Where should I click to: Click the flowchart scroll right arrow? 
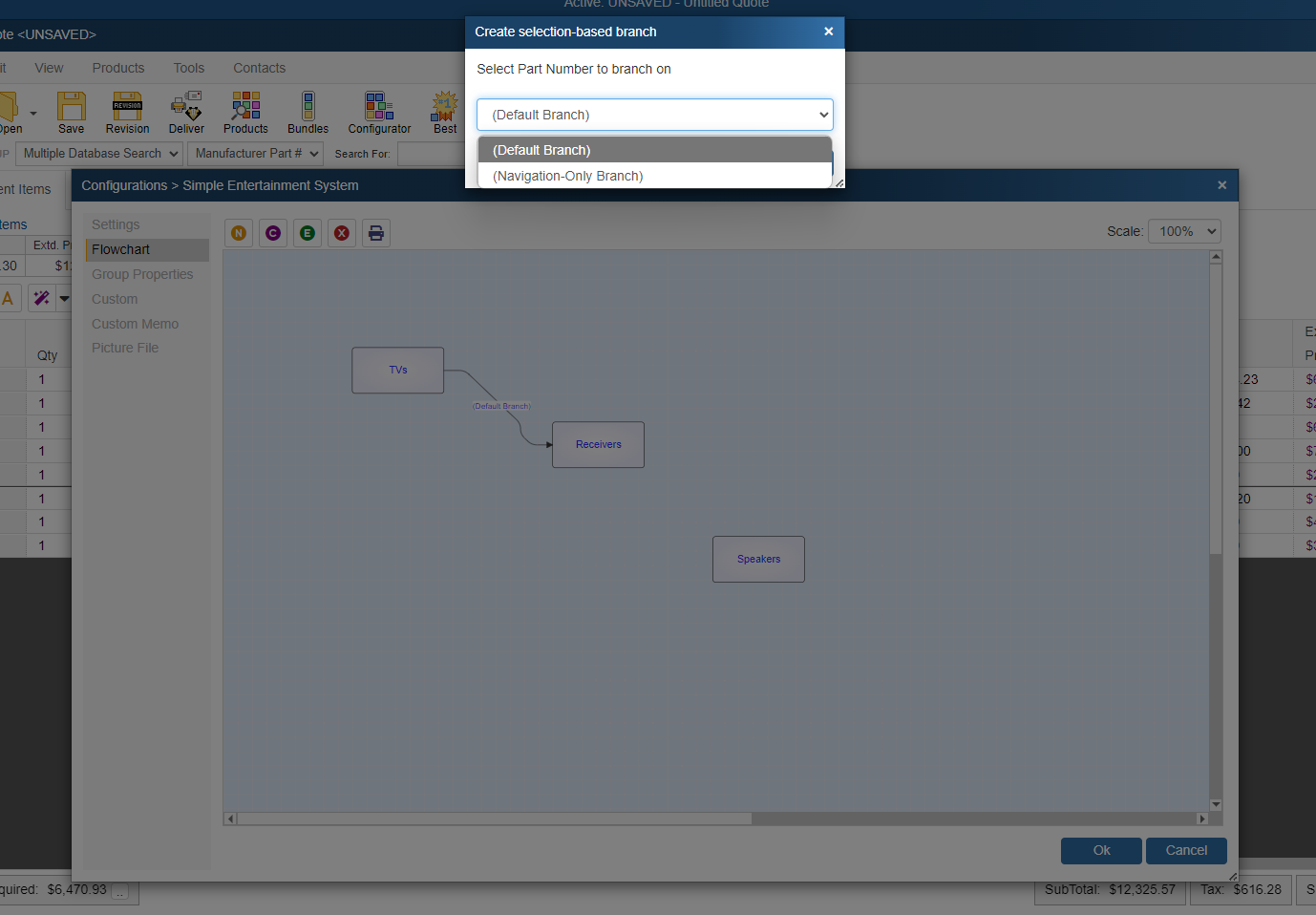1202,819
